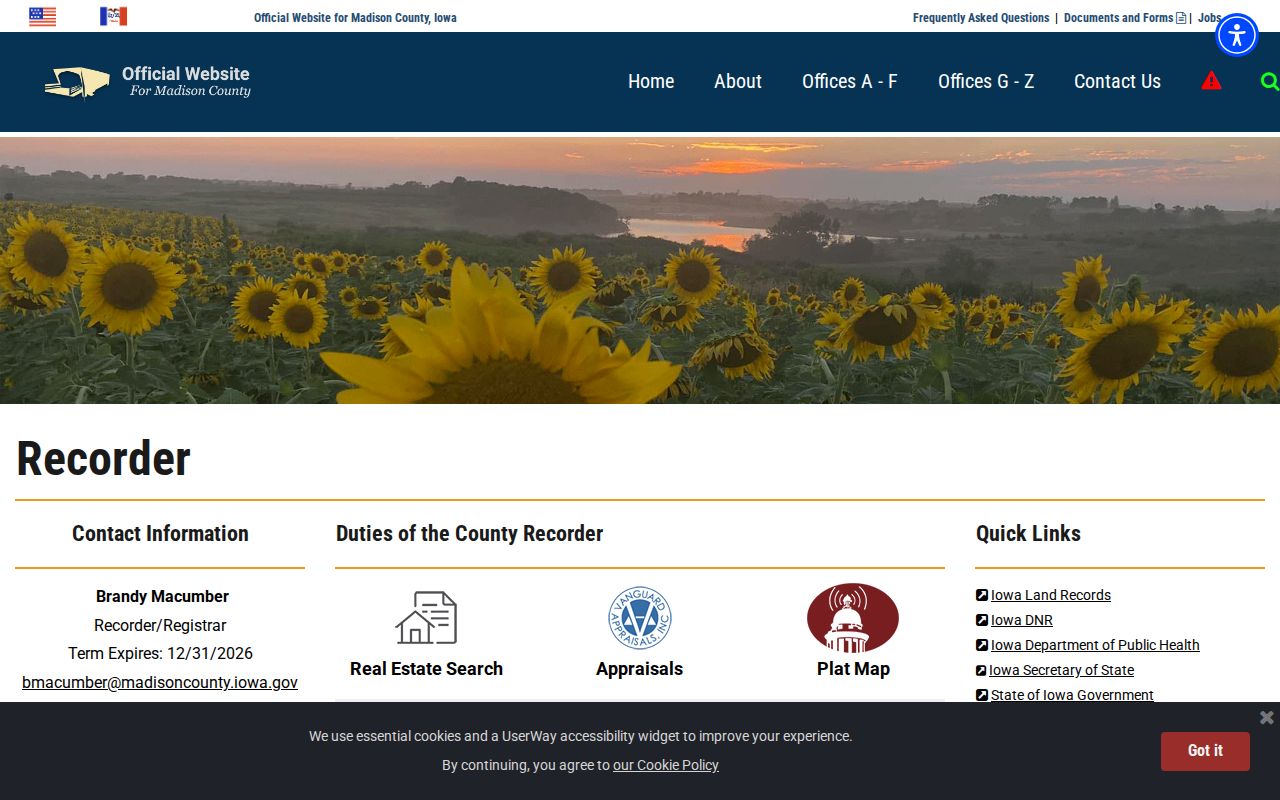Open State of Iowa Government link
This screenshot has height=800, width=1280.
pyautogui.click(x=1072, y=695)
